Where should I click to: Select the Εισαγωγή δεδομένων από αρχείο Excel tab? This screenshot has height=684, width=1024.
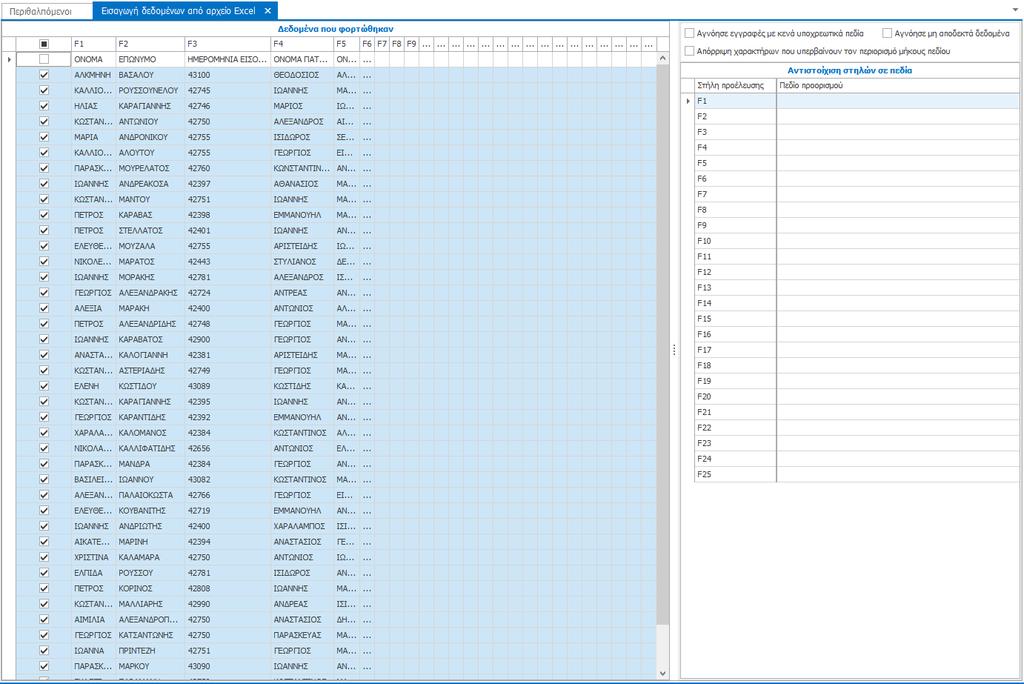pos(178,11)
